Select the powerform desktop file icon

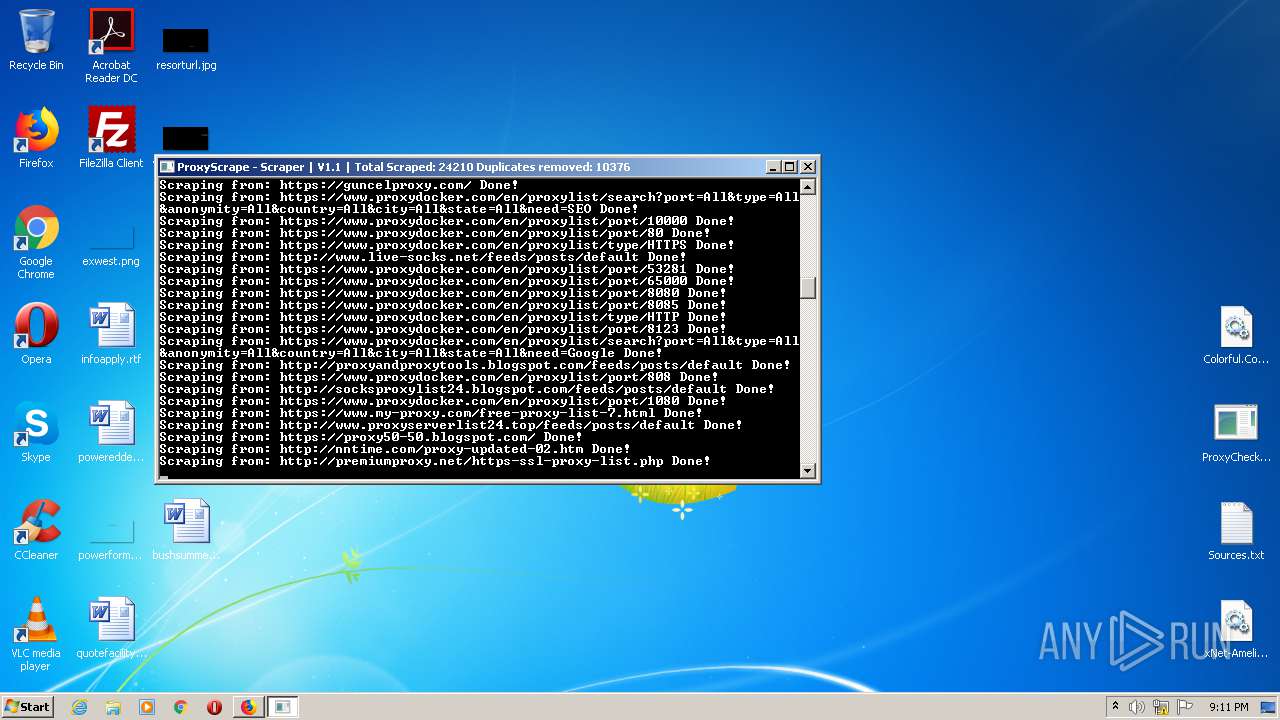click(111, 540)
